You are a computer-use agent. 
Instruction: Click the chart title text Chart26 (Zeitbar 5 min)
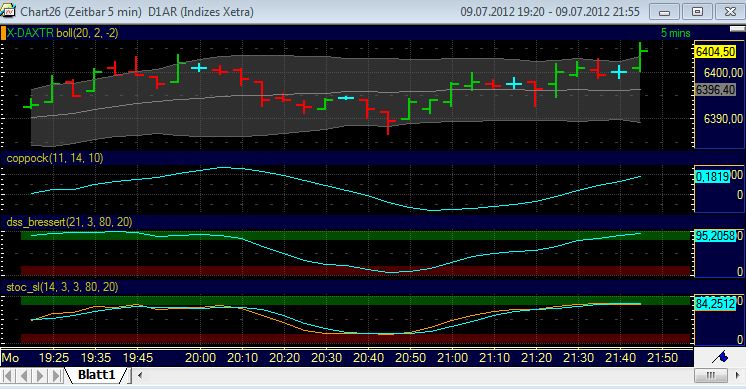pyautogui.click(x=81, y=11)
